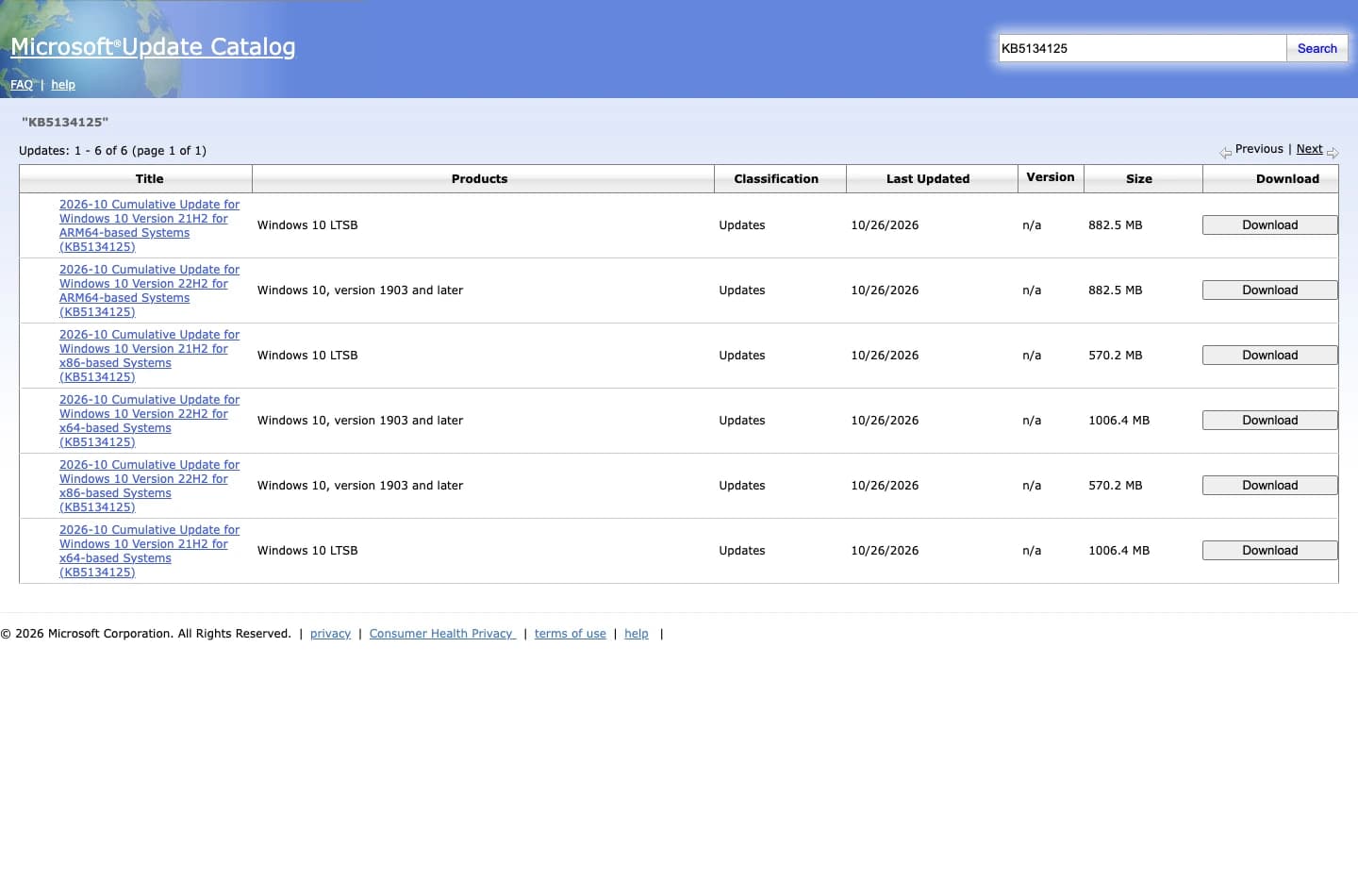Download the 21H2 x64 update
The width and height of the screenshot is (1358, 896).
point(1269,551)
